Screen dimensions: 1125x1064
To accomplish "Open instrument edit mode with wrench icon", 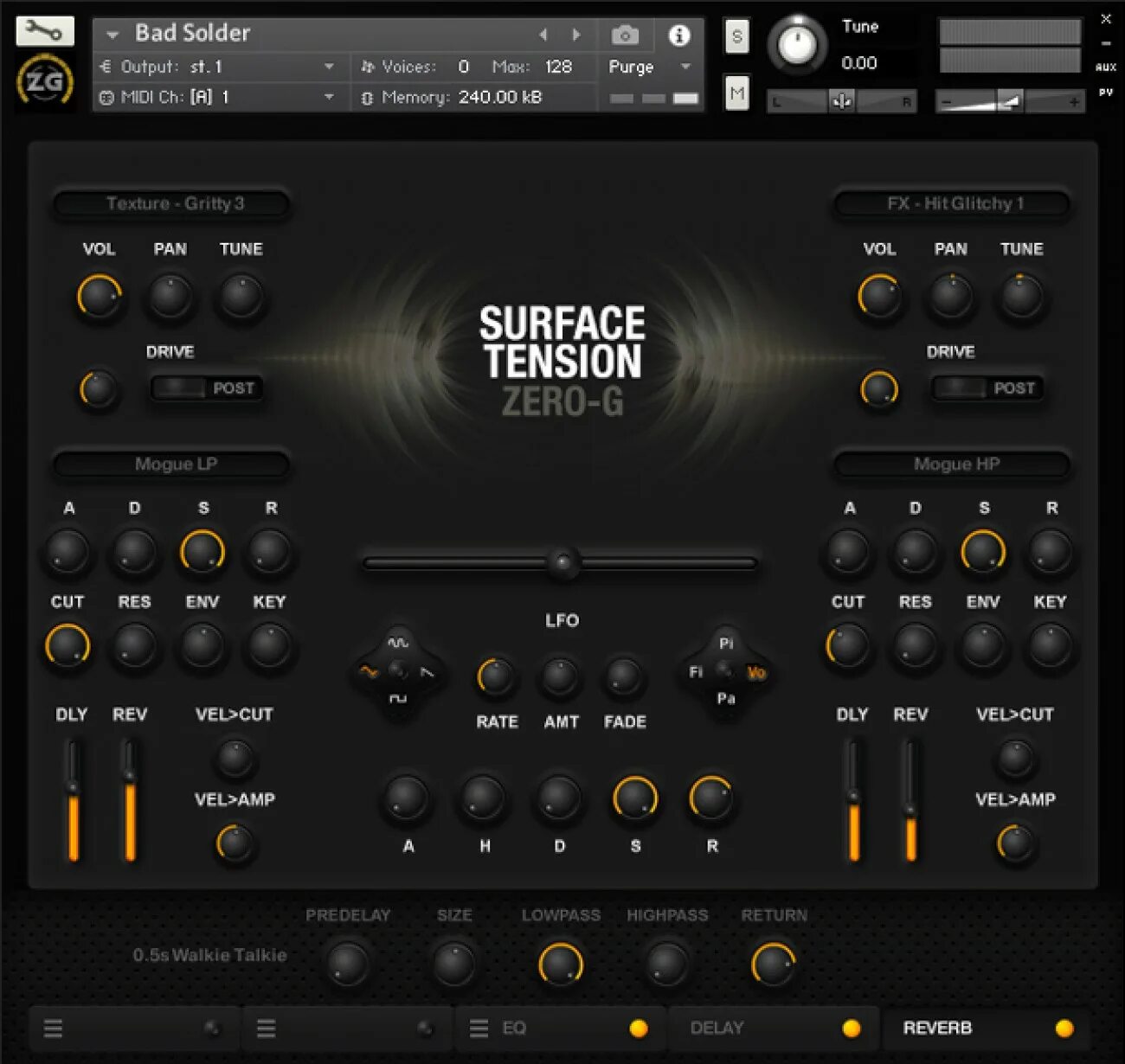I will [45, 31].
